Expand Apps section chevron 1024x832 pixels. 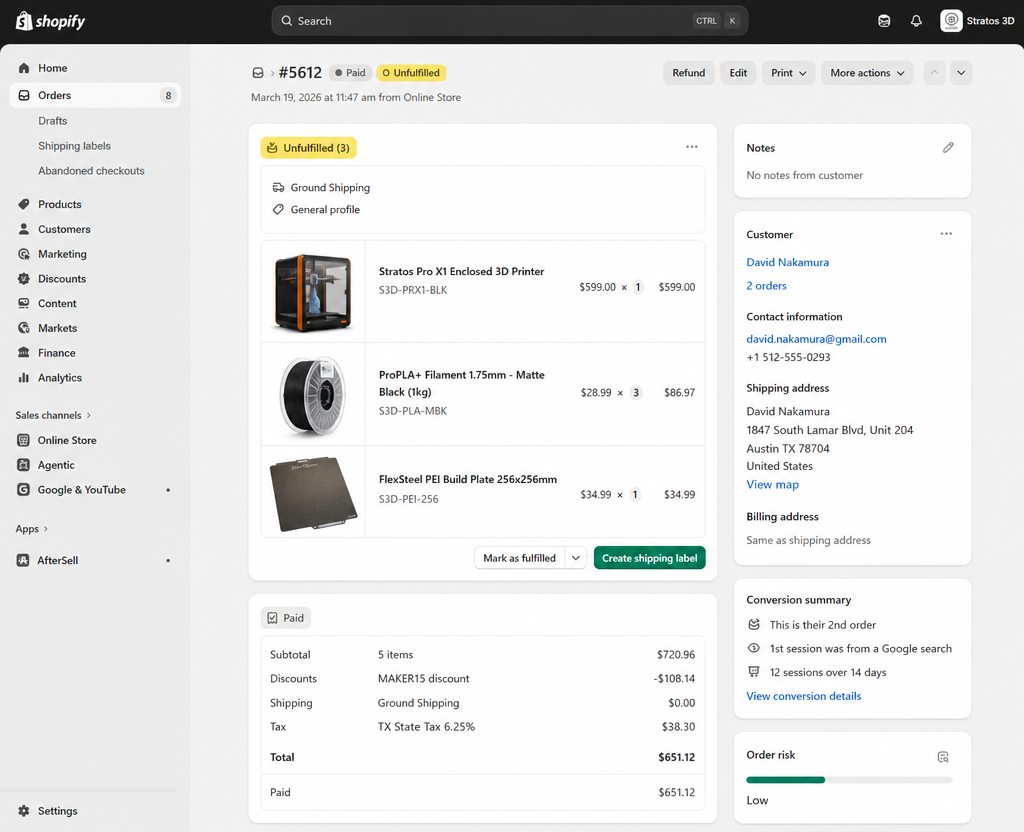46,529
